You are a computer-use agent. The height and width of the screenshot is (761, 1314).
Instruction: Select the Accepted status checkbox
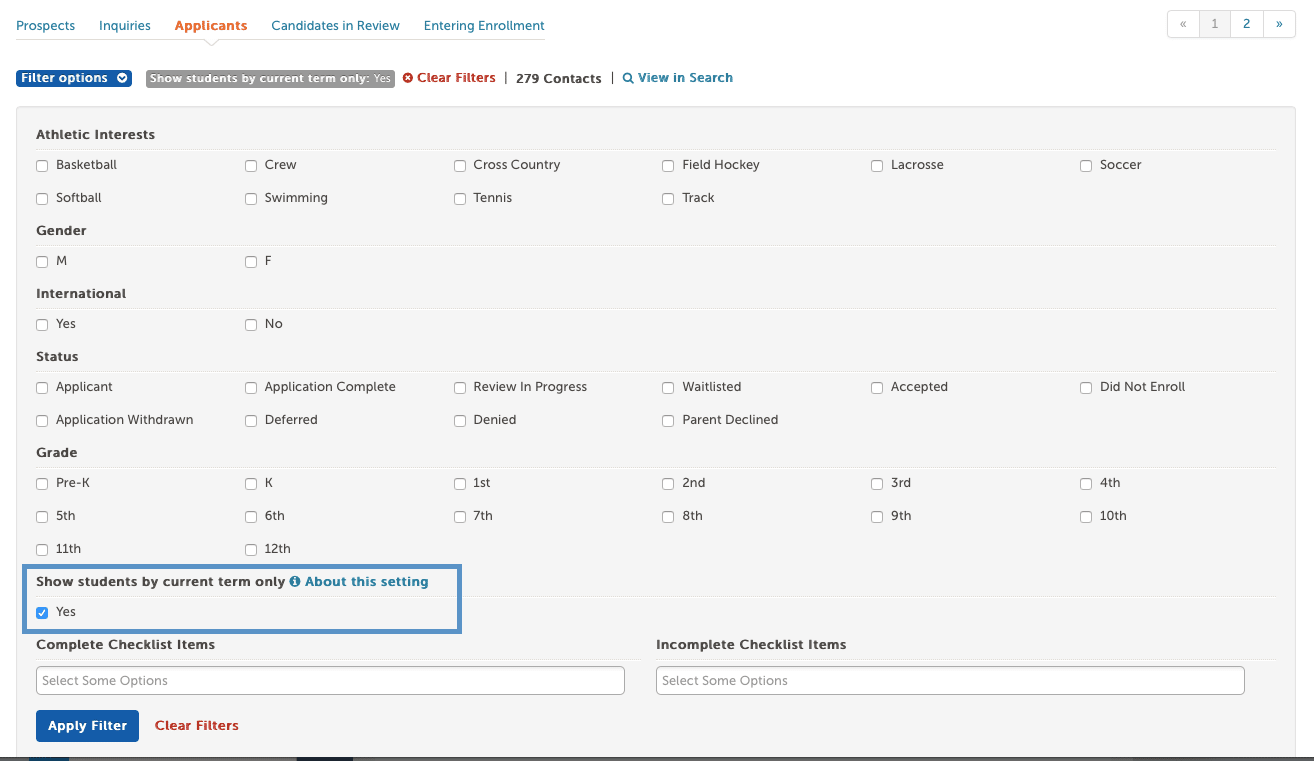(x=877, y=388)
